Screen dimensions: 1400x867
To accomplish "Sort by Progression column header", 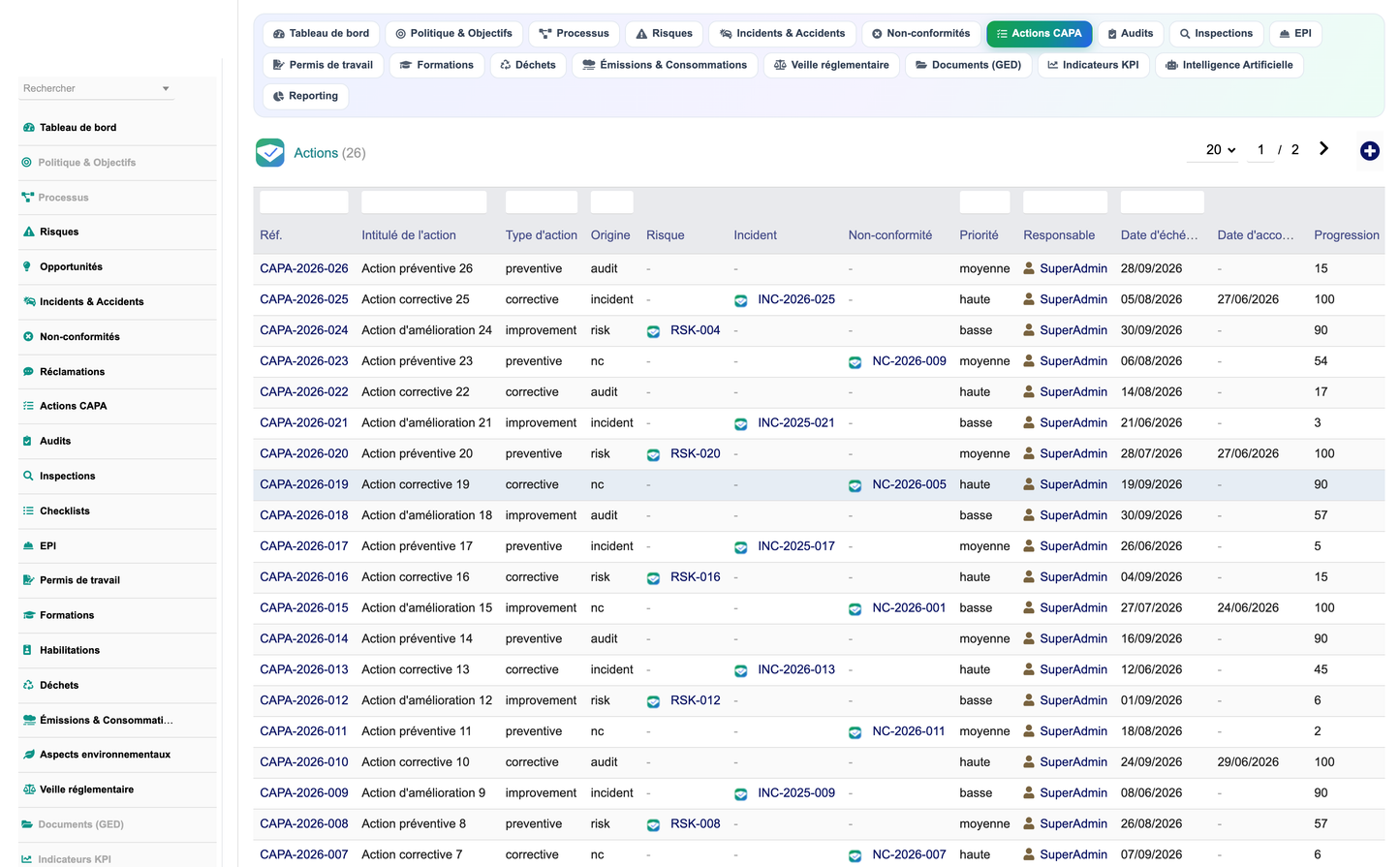I will tap(1347, 235).
